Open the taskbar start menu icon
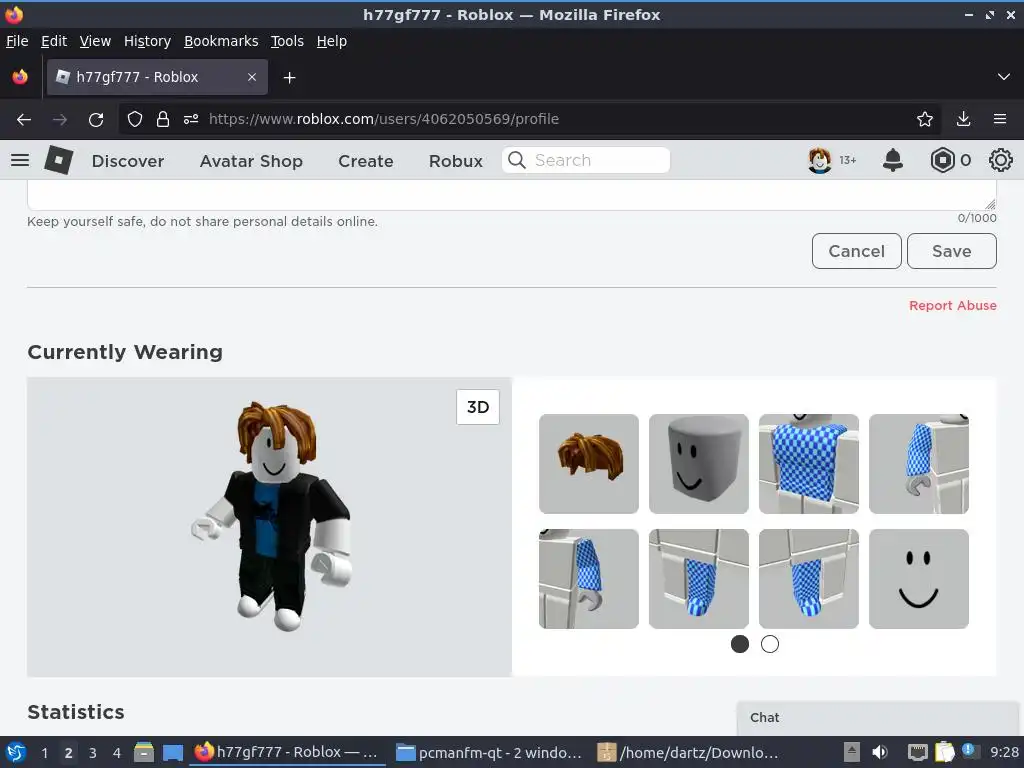This screenshot has height=768, width=1024. coord(16,752)
